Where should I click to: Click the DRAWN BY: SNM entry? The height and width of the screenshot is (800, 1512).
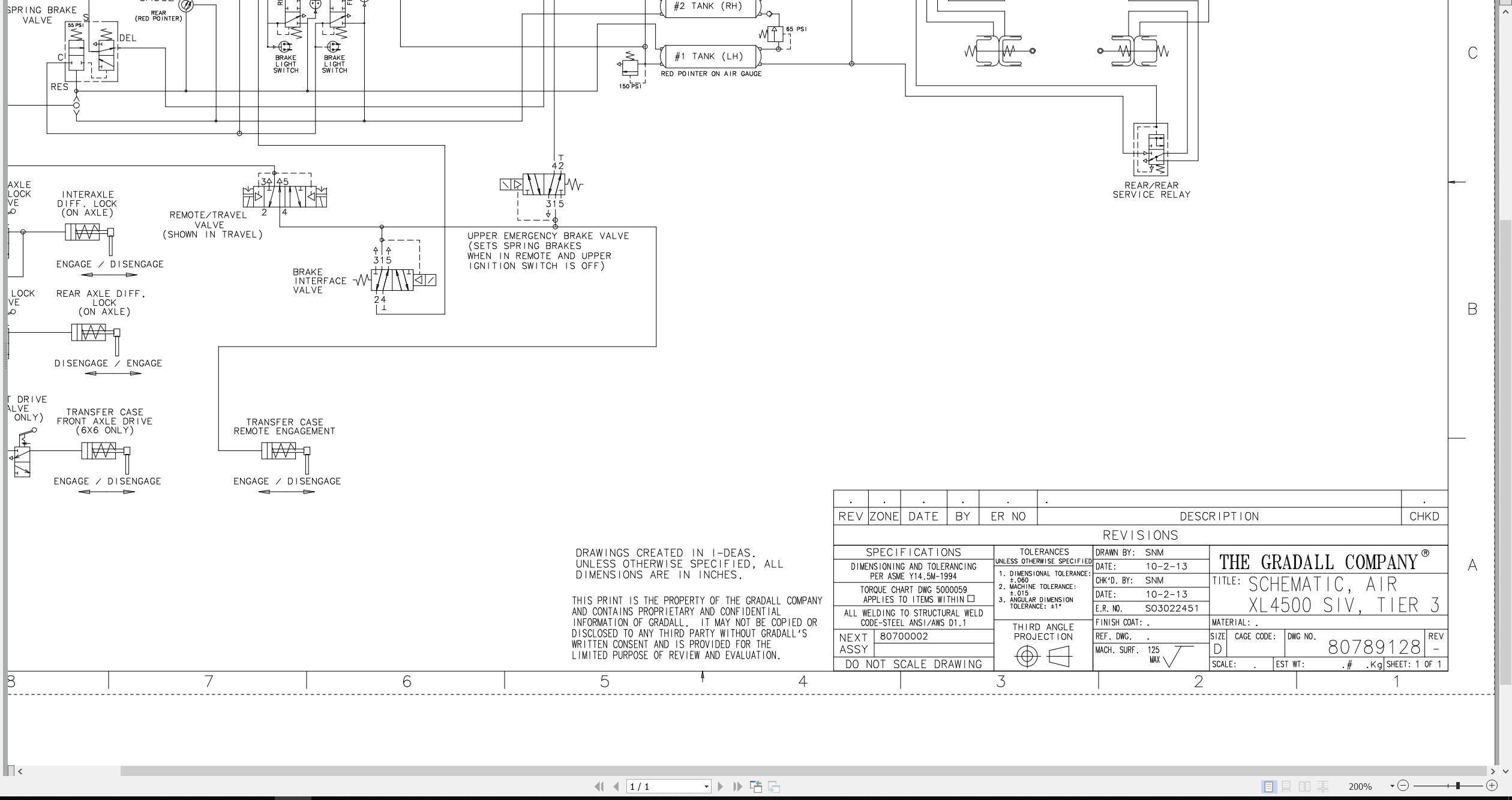click(x=1129, y=552)
